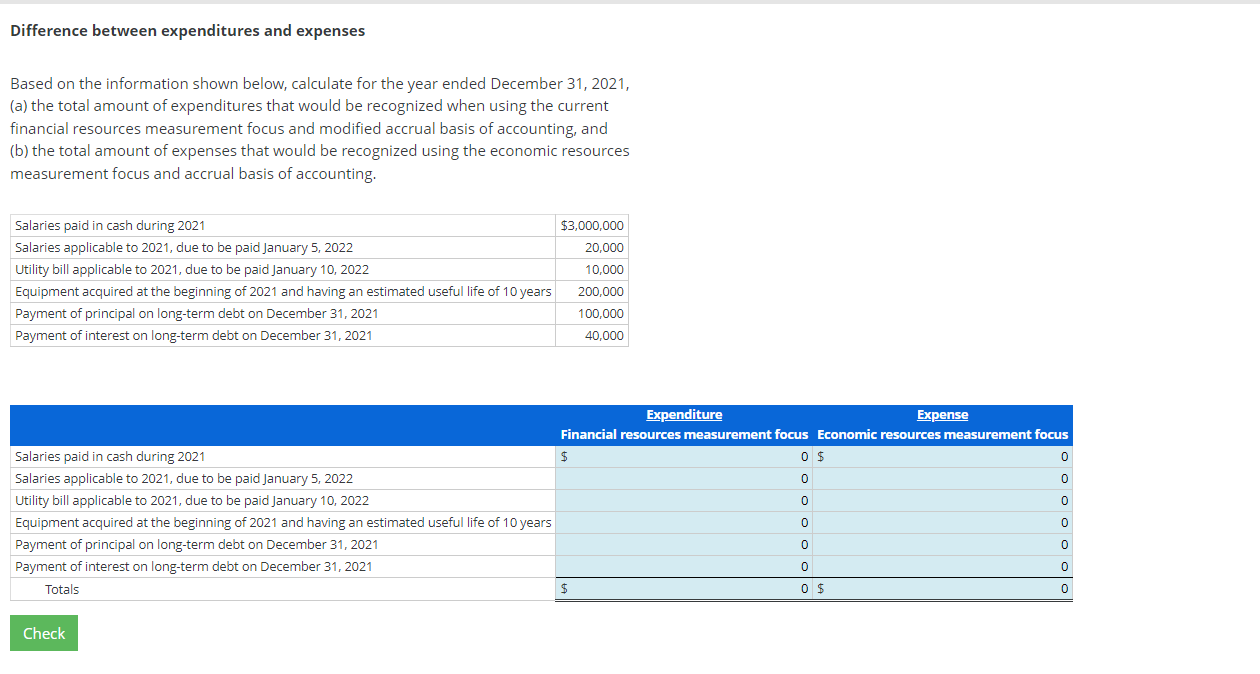Click the 40,000 value in data table
The image size is (1260, 674).
tap(604, 336)
